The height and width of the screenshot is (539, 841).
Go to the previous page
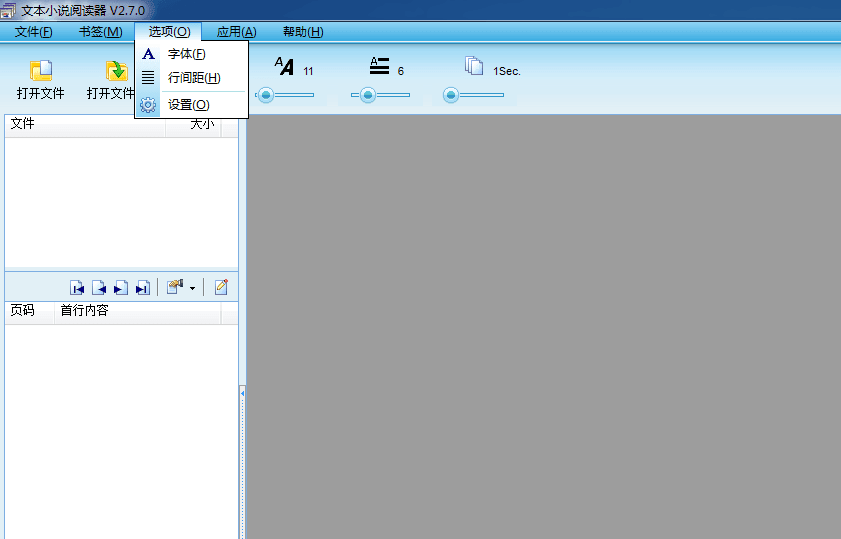tap(99, 288)
